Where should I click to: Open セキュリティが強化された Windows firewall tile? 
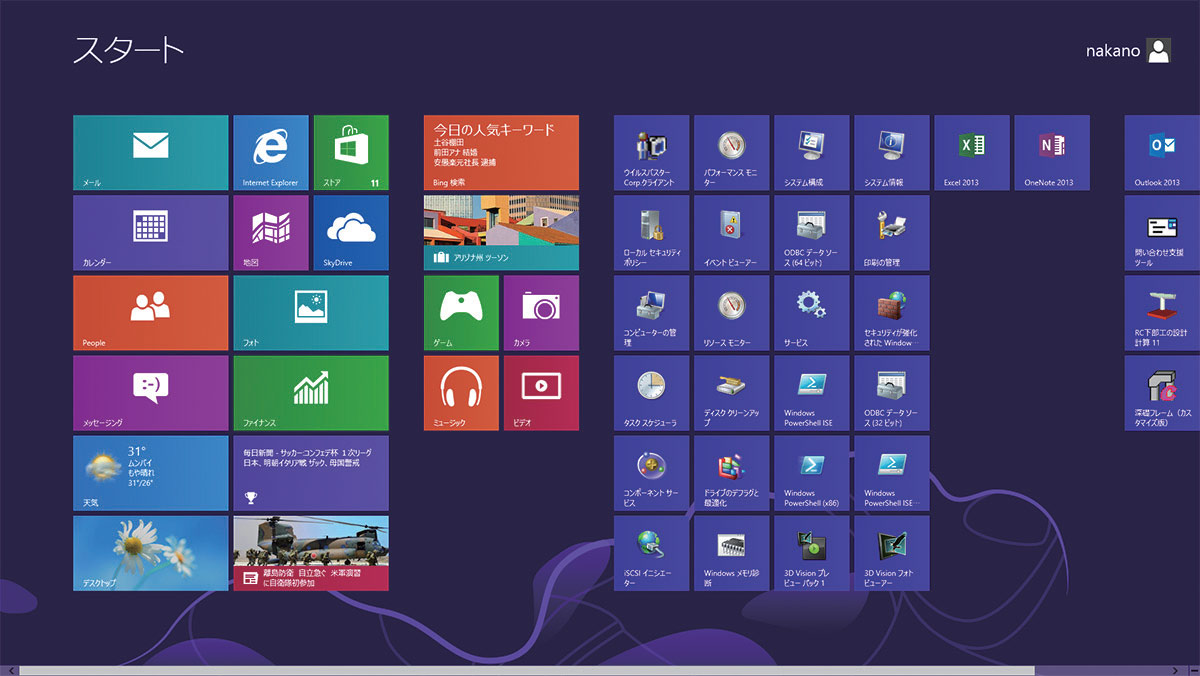tap(892, 312)
